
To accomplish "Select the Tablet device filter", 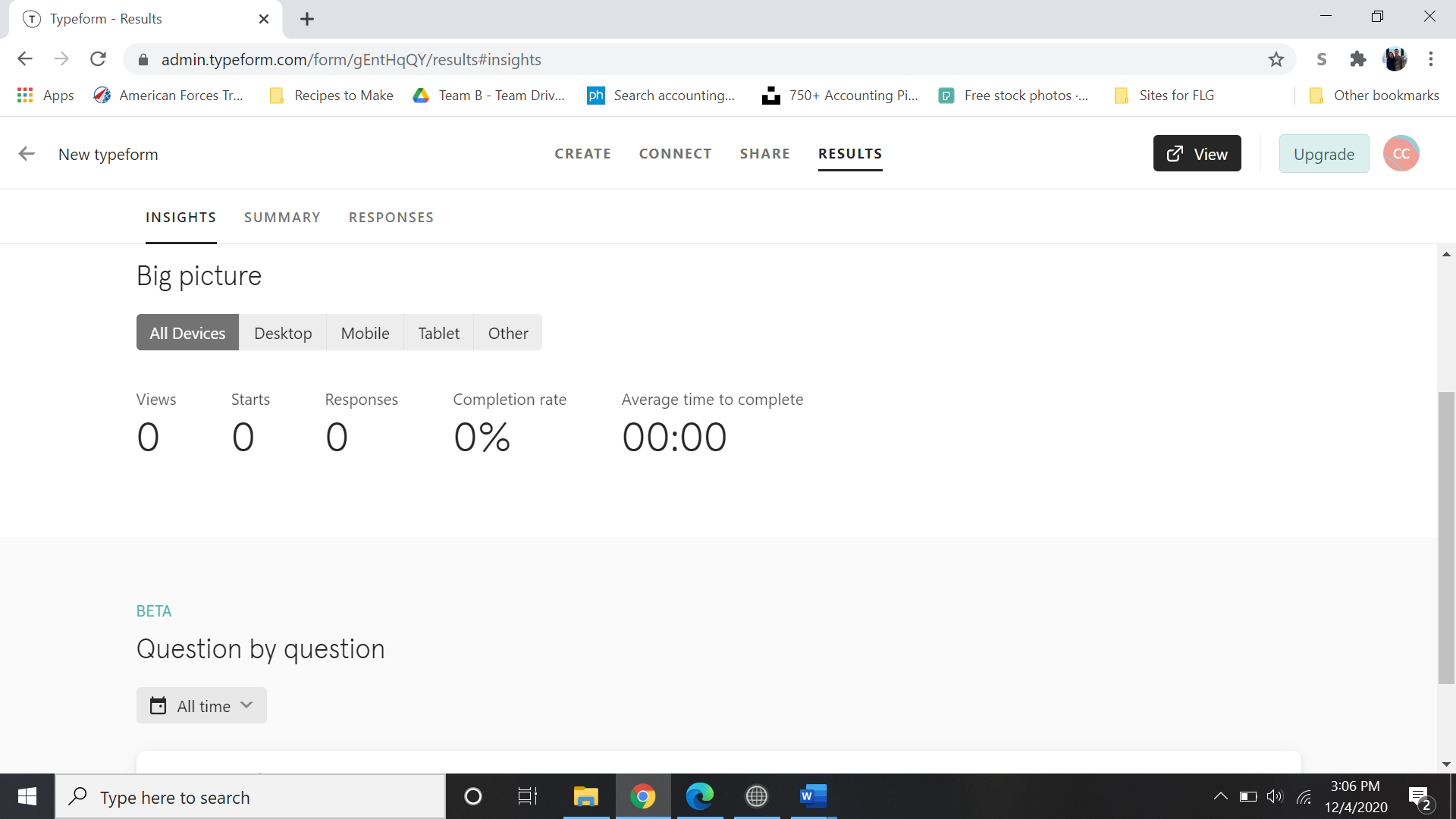I will 438,333.
